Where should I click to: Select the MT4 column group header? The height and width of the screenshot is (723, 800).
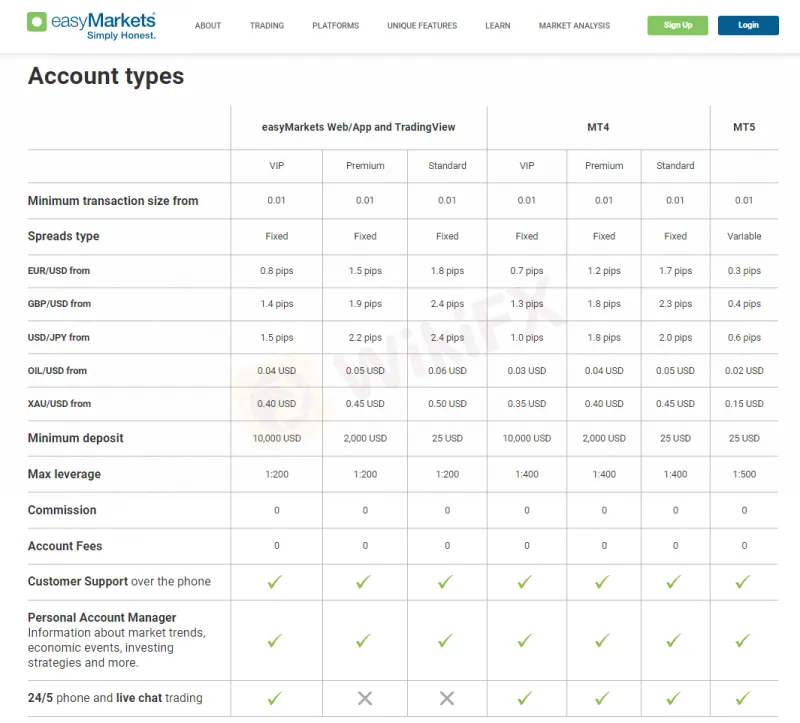click(598, 127)
